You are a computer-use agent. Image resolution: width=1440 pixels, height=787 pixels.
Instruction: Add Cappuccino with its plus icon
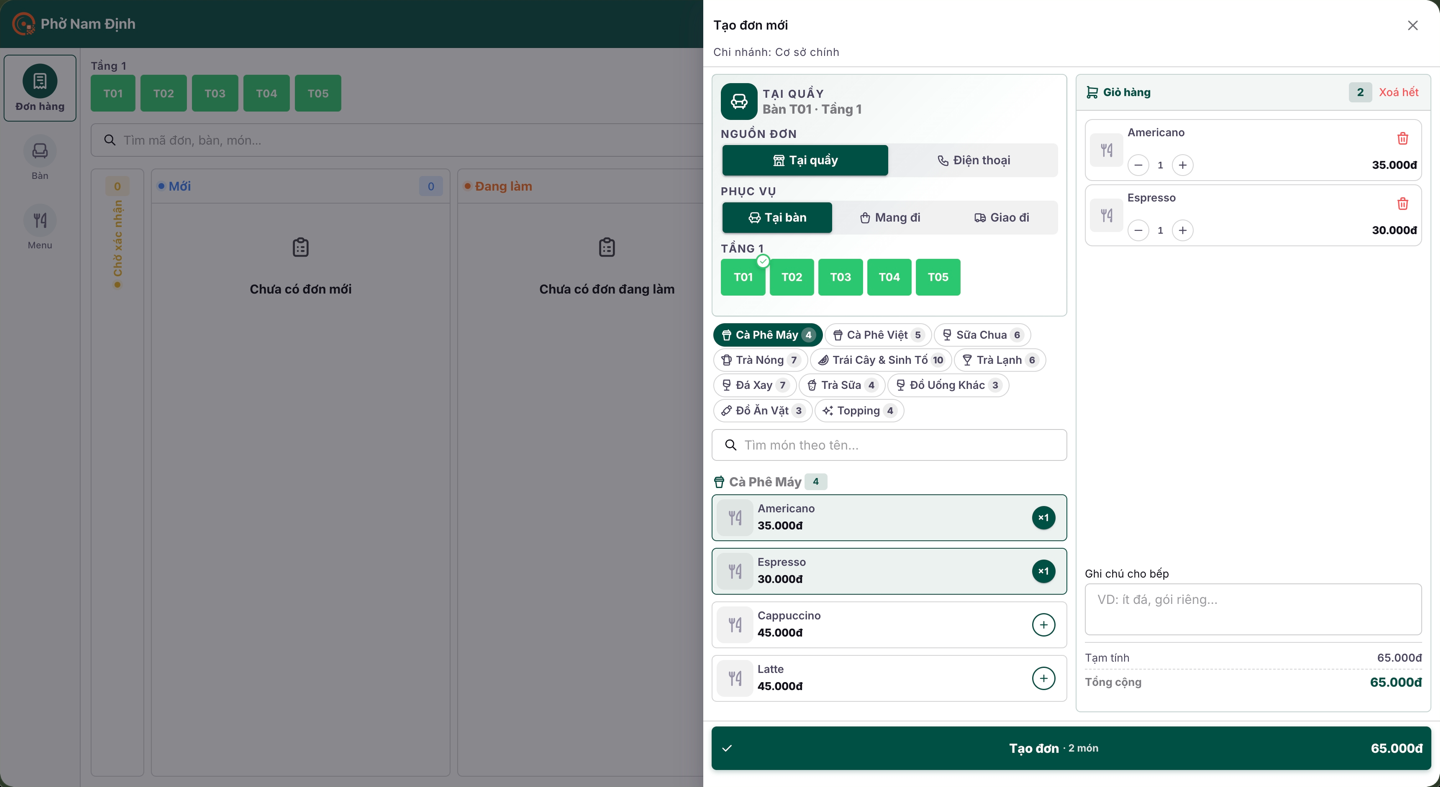coord(1043,625)
